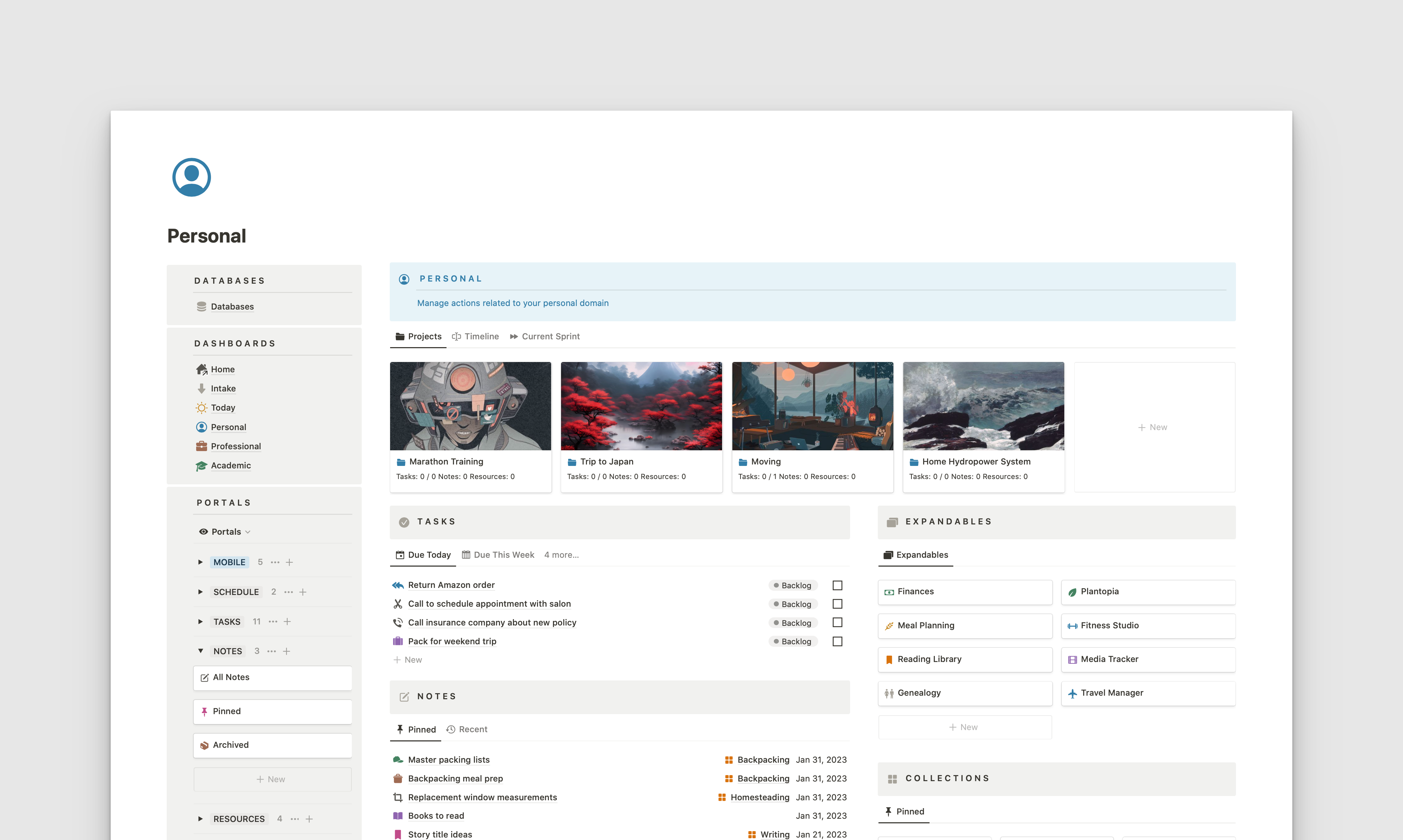Viewport: 1403px width, 840px height.
Task: Switch to Due This Week tab
Action: point(498,555)
